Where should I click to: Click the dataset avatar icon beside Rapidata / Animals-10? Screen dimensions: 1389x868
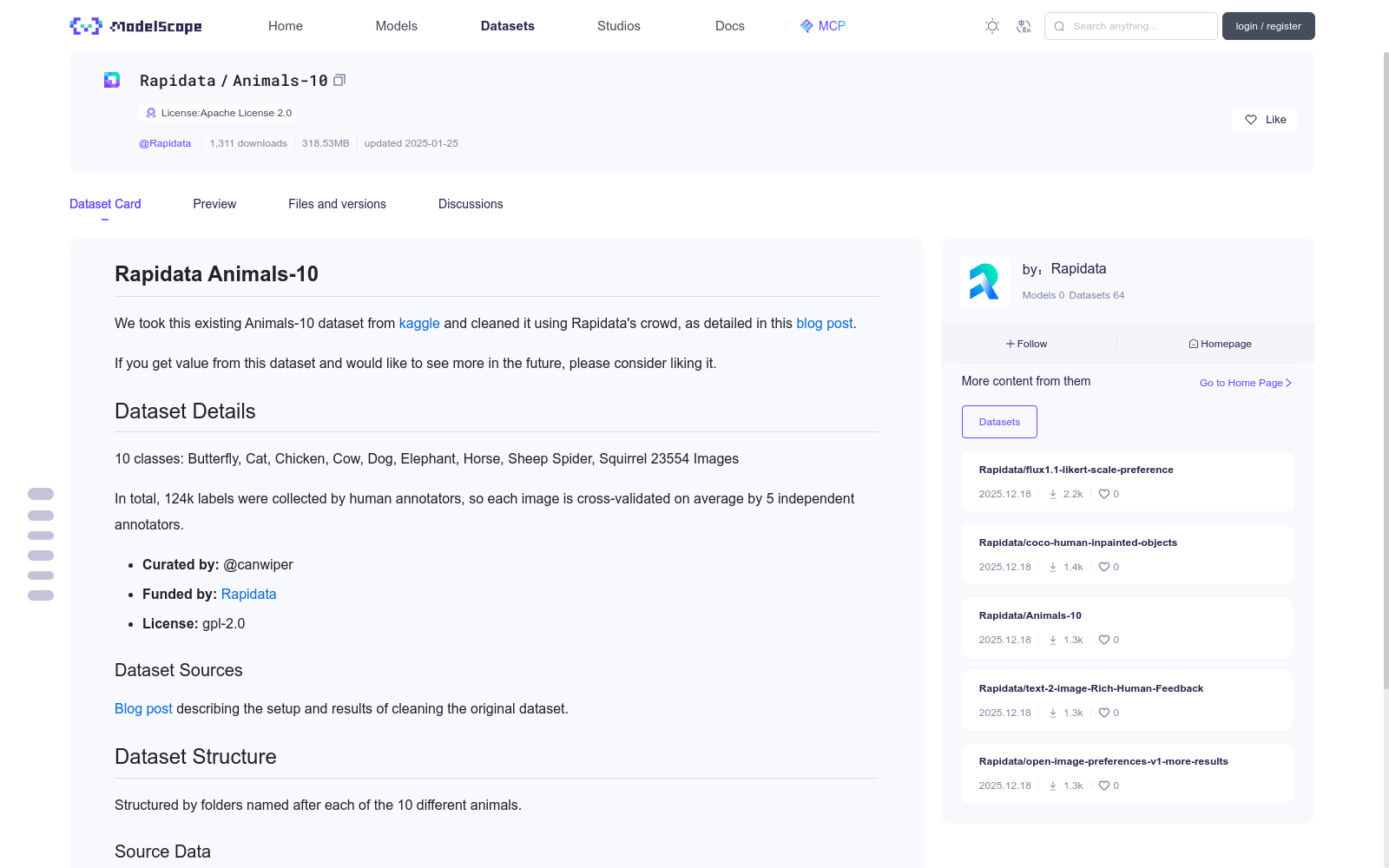(112, 80)
